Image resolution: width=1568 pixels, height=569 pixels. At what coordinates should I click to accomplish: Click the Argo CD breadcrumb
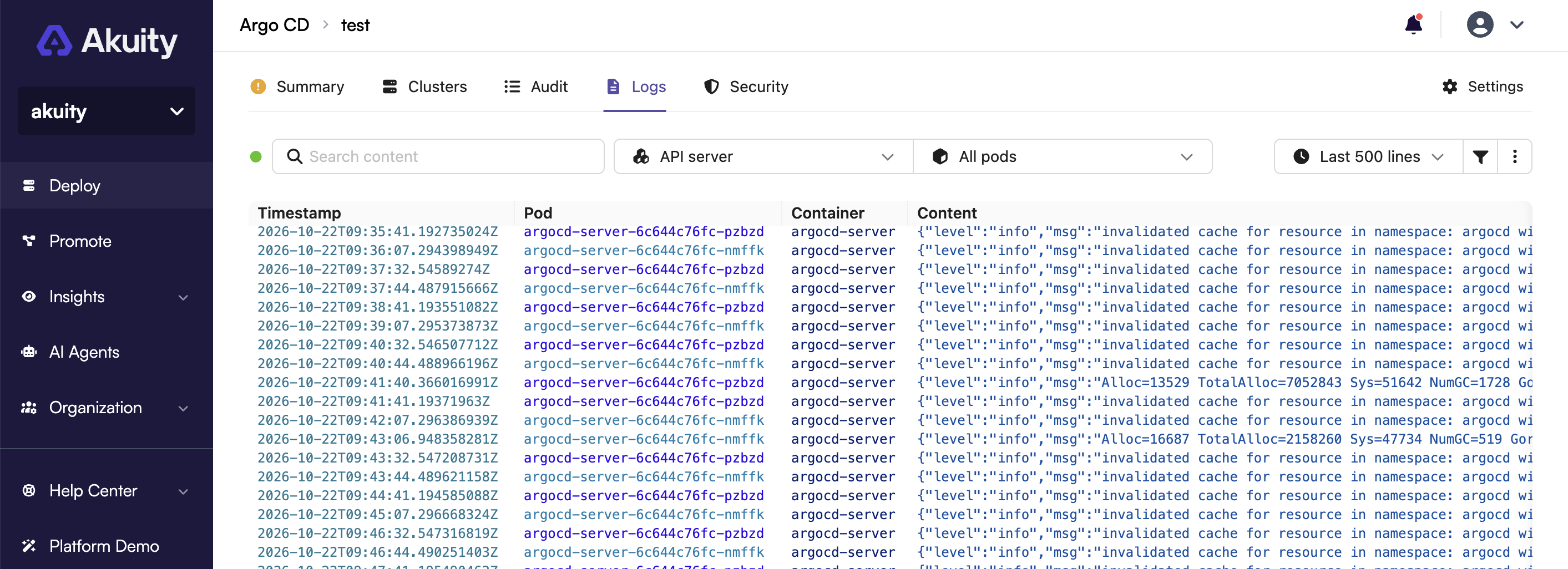click(x=275, y=25)
